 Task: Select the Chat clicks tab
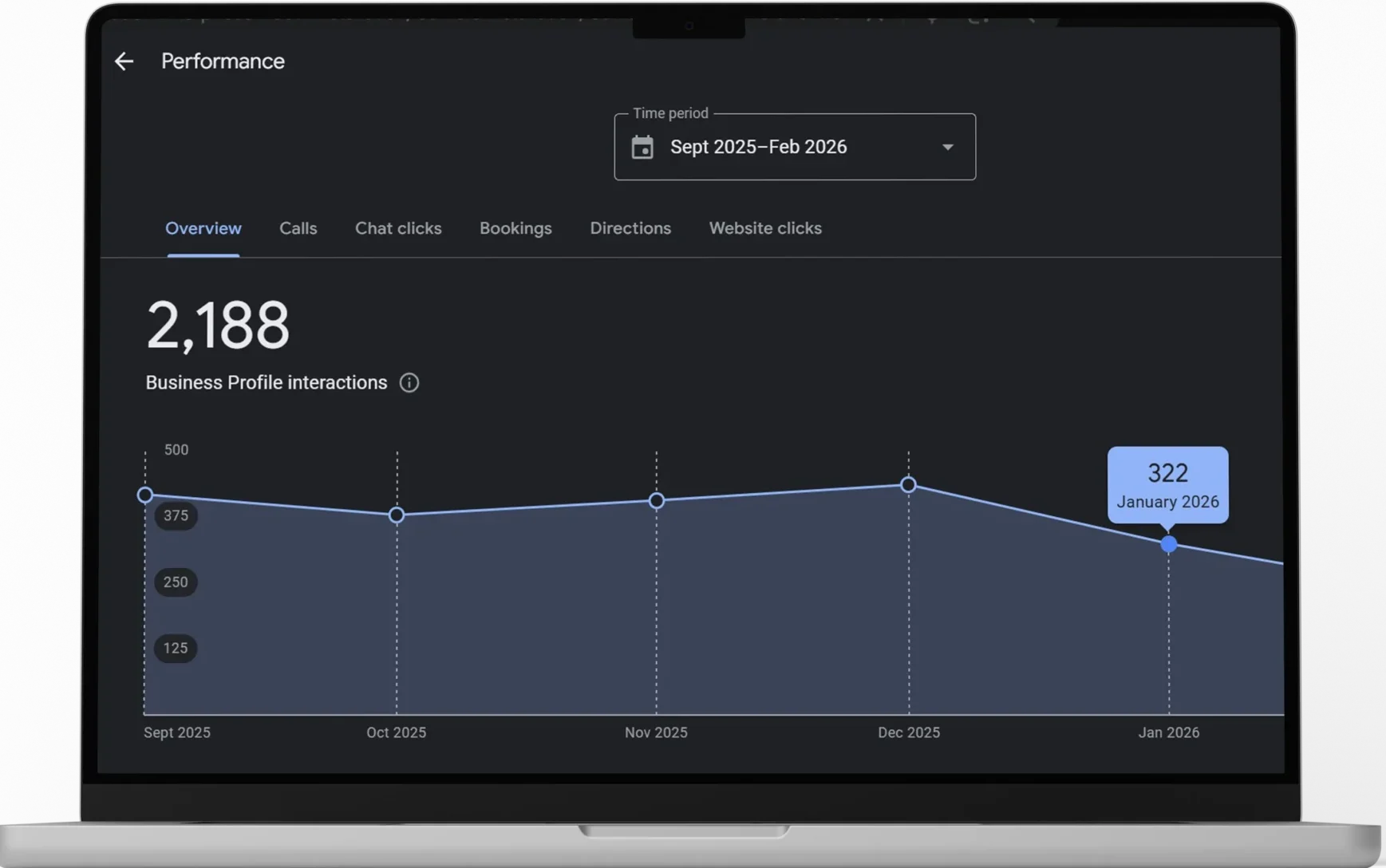coord(398,229)
